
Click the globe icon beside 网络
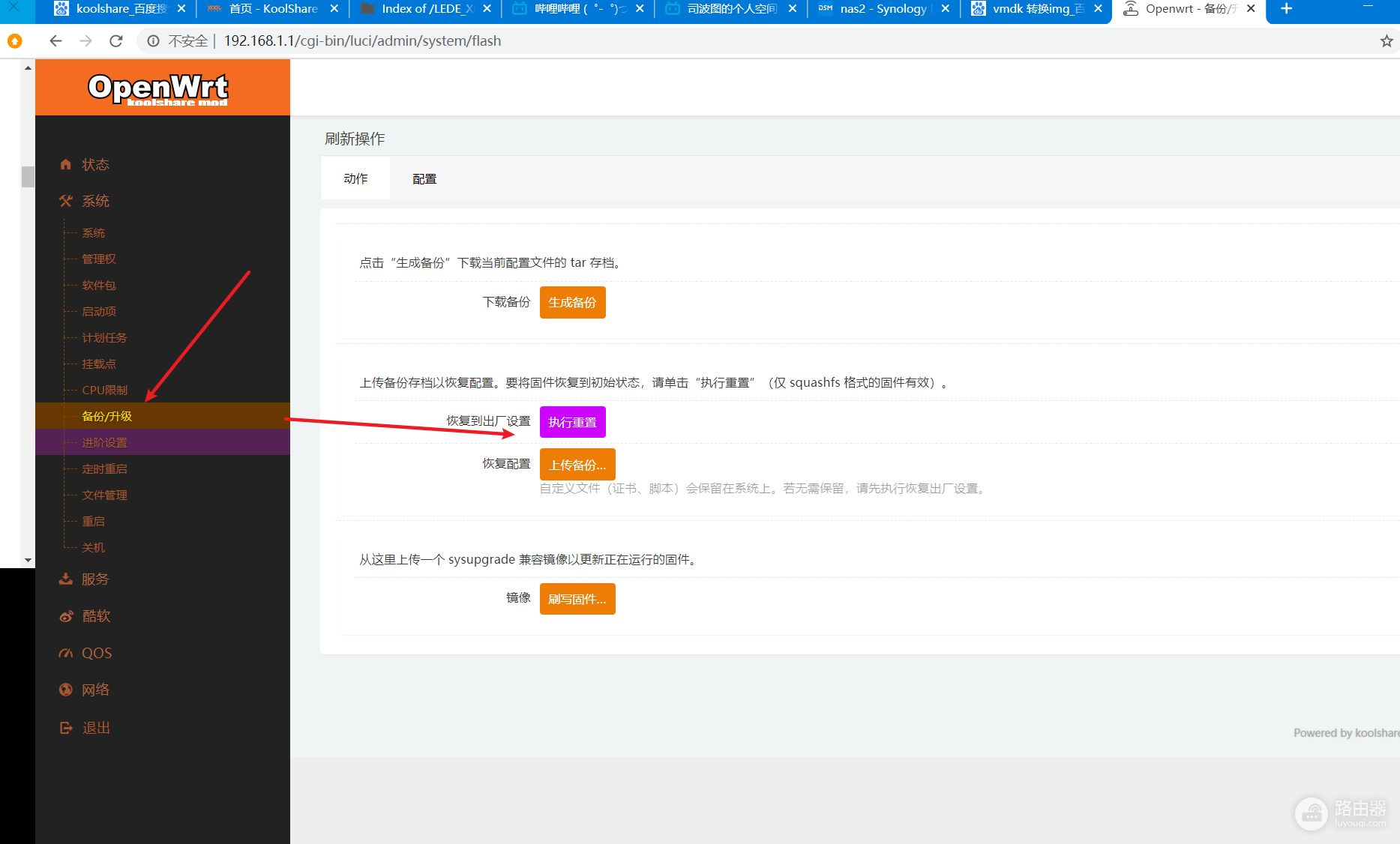(66, 690)
